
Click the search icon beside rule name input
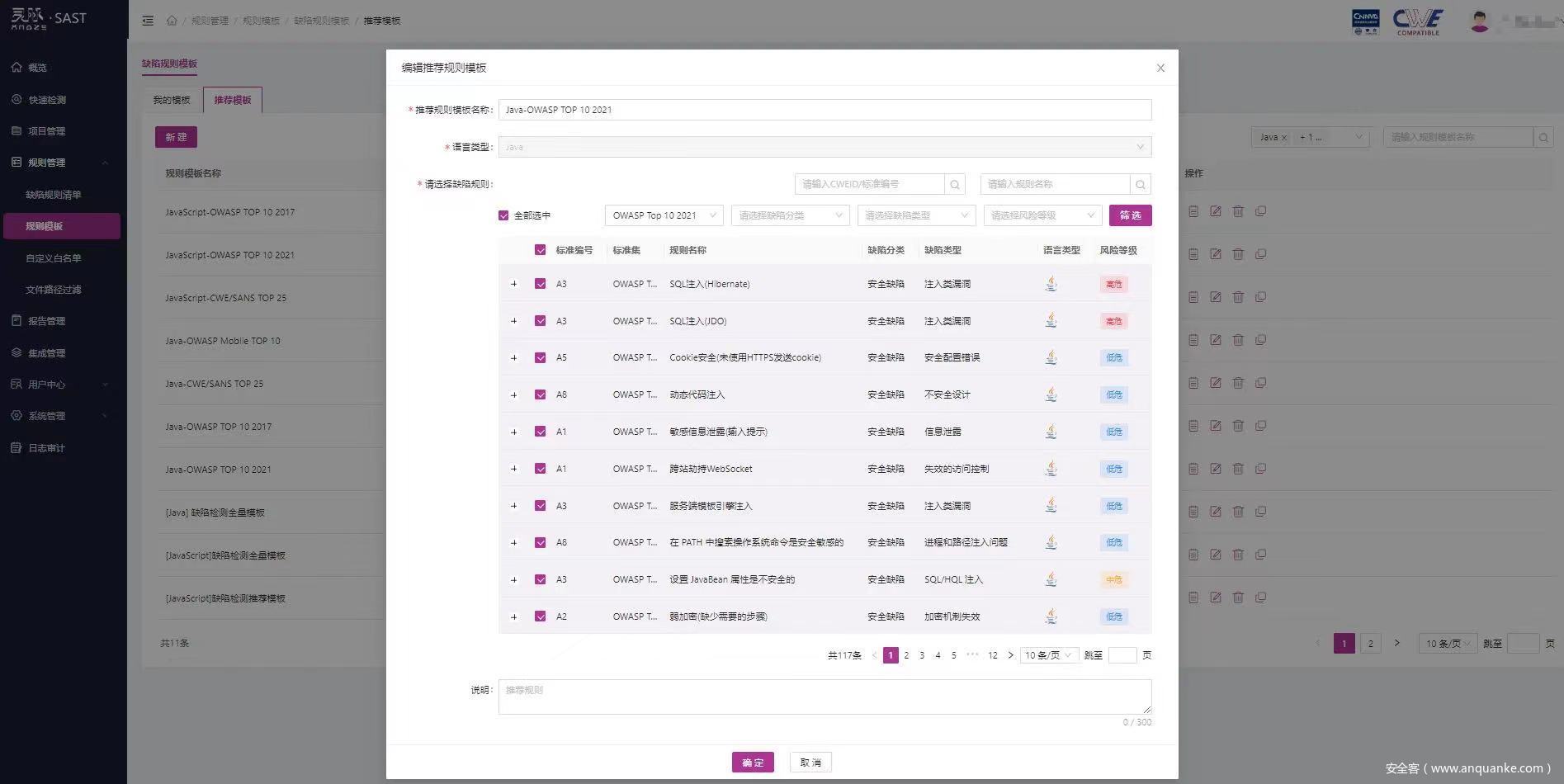(x=1140, y=185)
